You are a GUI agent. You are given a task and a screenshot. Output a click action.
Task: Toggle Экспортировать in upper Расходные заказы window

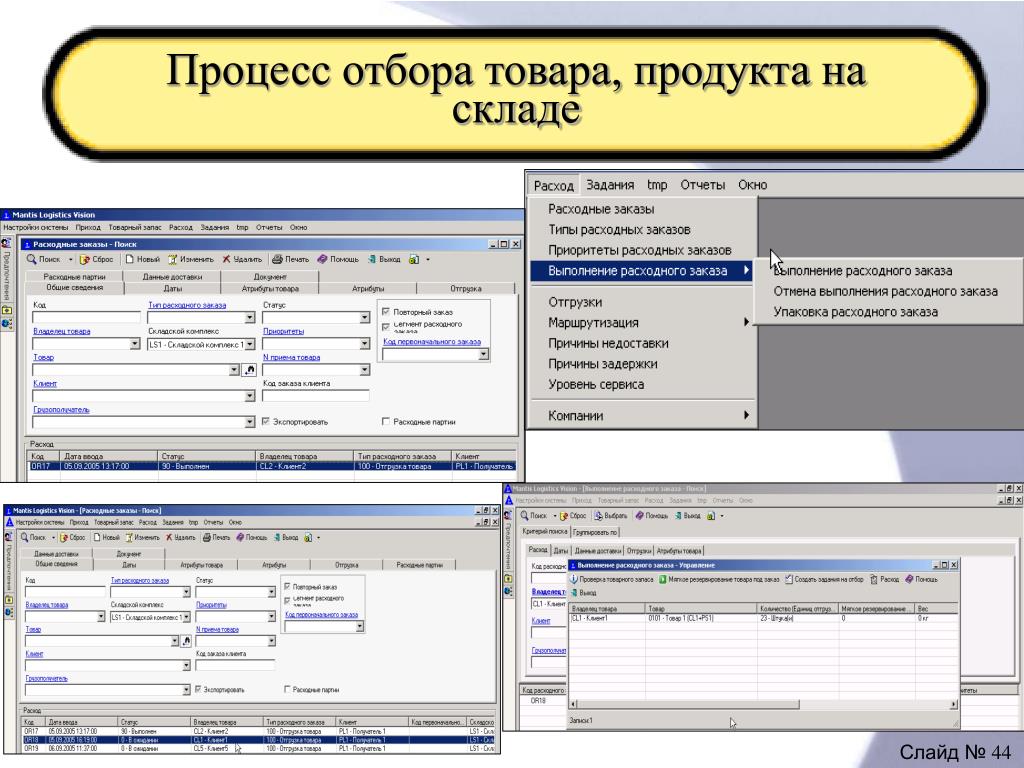click(266, 422)
